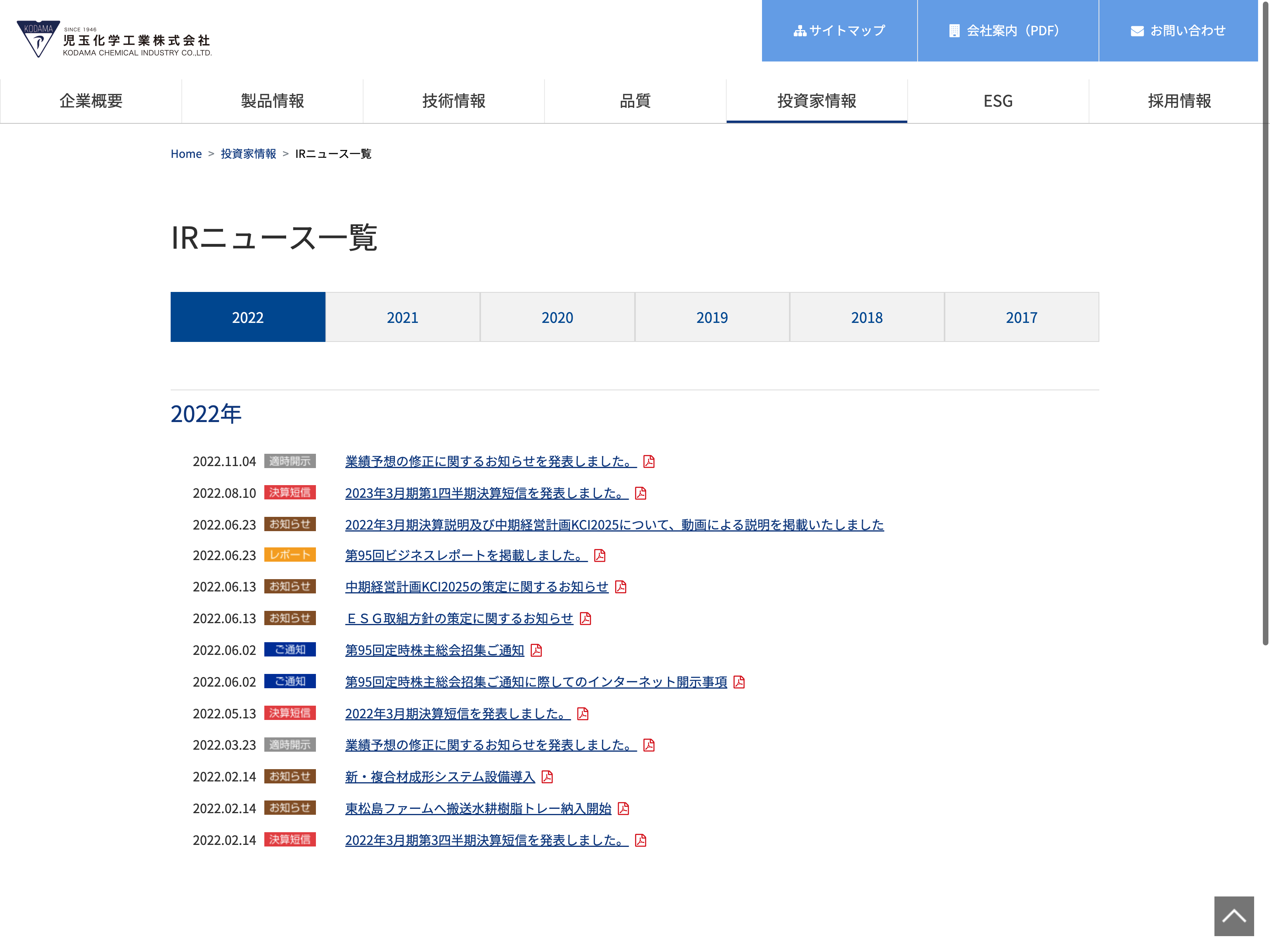Viewport: 1270px width, 952px height.
Task: Click PDF icon beside ESG取組方針 notice
Action: tap(585, 618)
